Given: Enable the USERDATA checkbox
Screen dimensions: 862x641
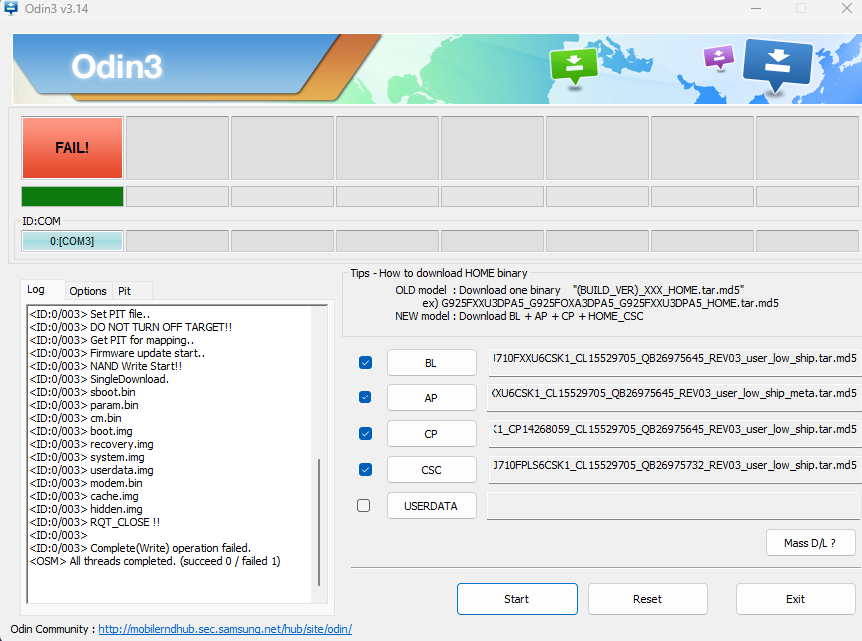Looking at the screenshot, I should coord(363,505).
